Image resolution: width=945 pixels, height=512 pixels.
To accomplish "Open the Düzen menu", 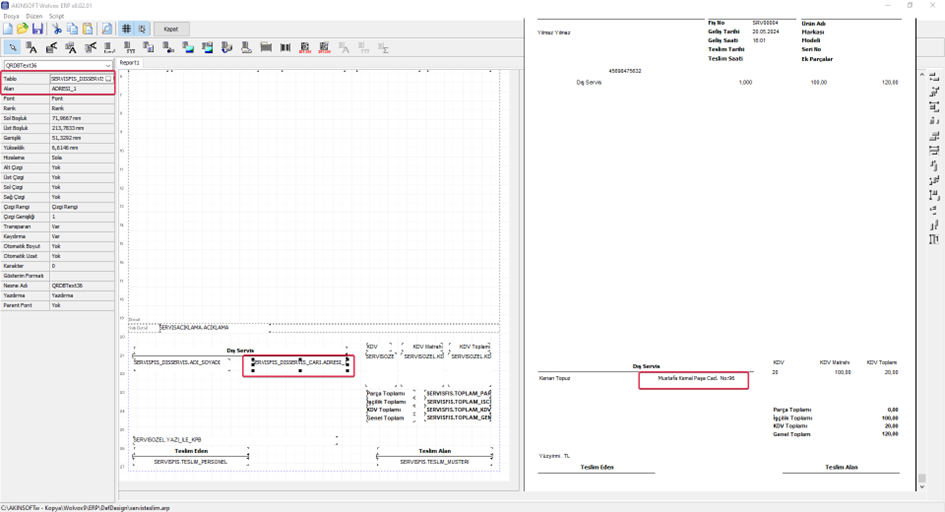I will click(34, 16).
